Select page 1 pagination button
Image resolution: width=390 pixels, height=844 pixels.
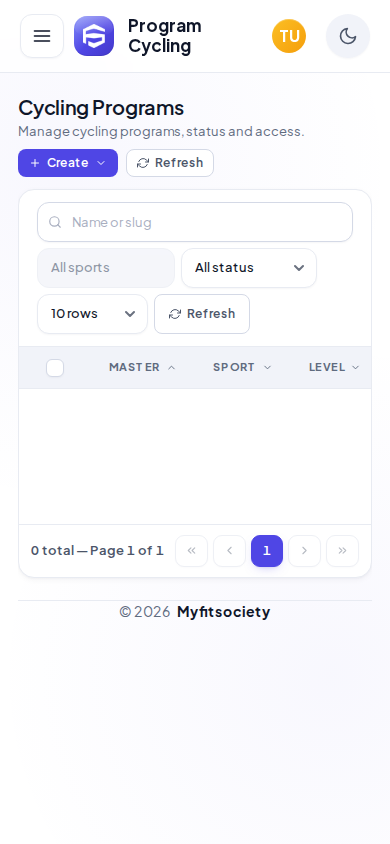pos(267,551)
